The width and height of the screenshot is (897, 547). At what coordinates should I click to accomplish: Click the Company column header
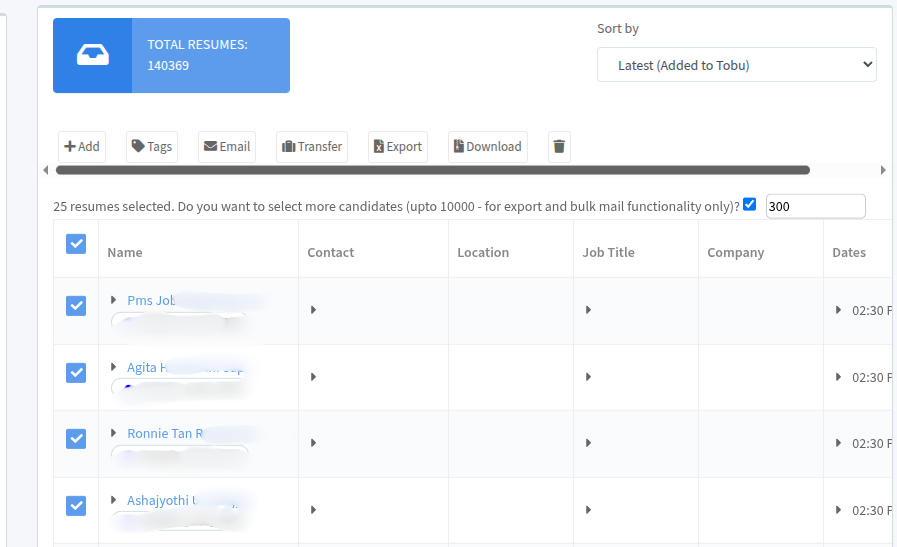click(x=736, y=252)
